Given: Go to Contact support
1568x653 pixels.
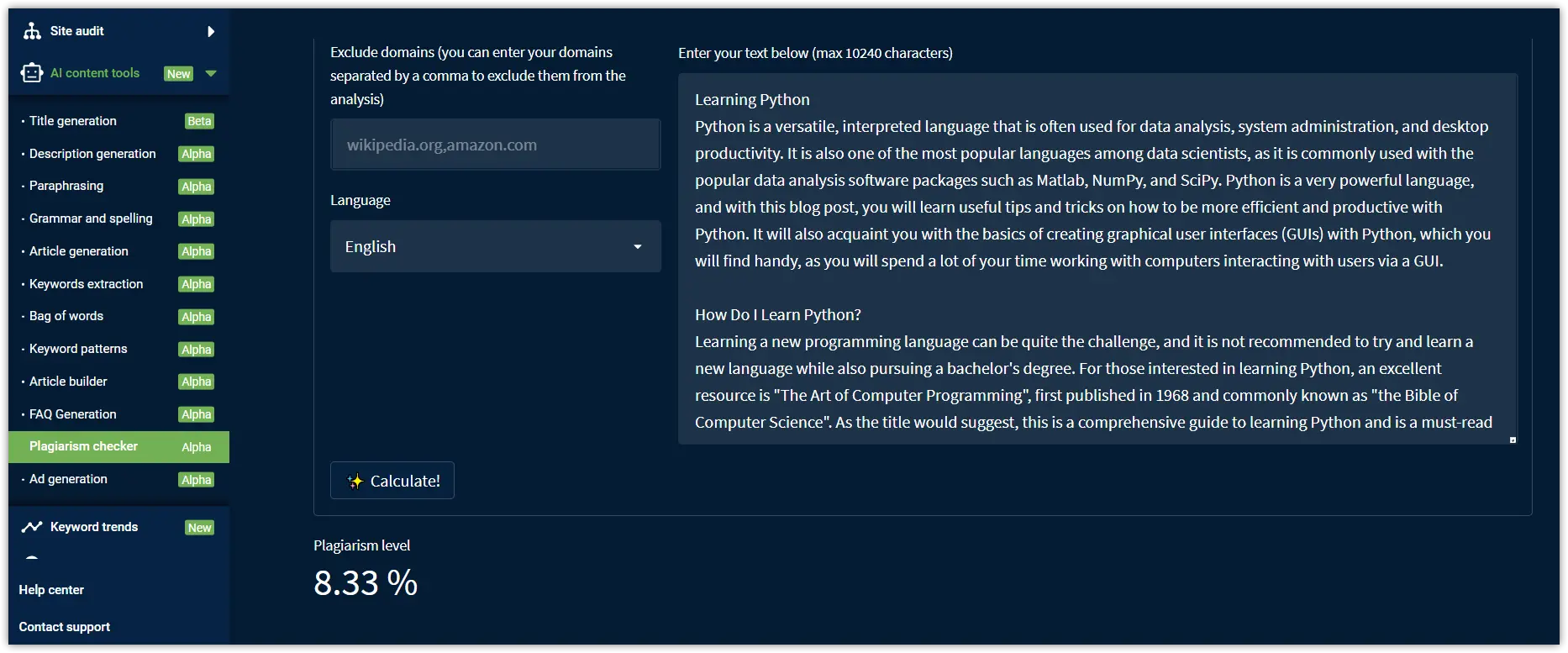Looking at the screenshot, I should point(65,627).
